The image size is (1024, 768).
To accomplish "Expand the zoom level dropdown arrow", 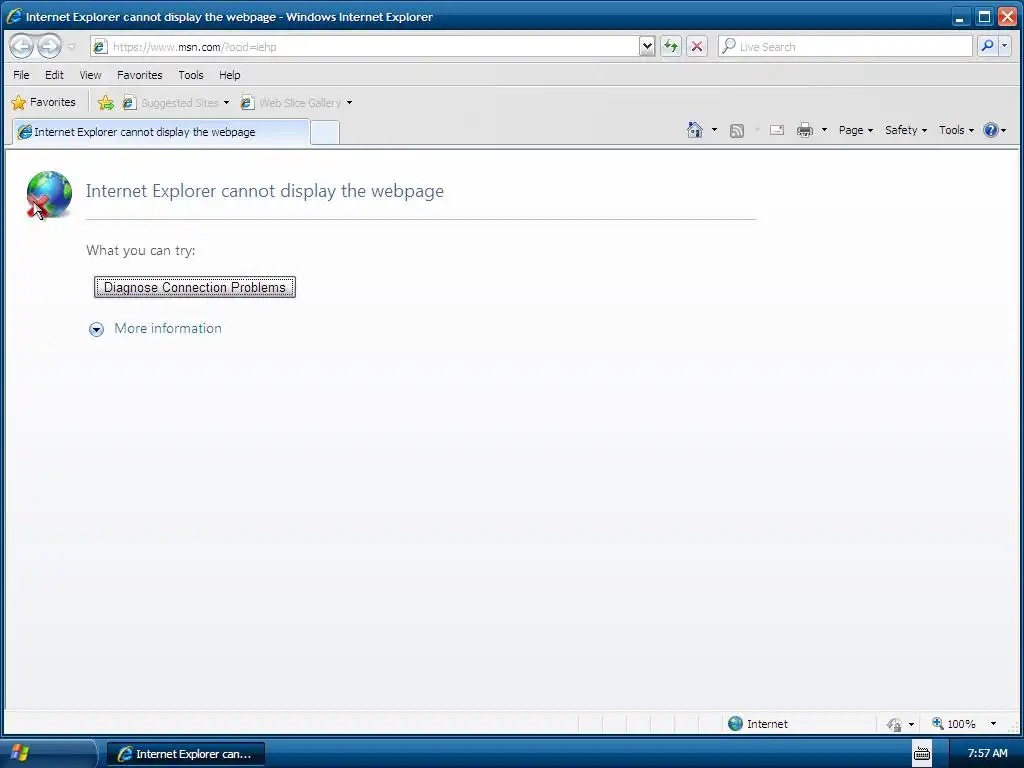I will 993,724.
